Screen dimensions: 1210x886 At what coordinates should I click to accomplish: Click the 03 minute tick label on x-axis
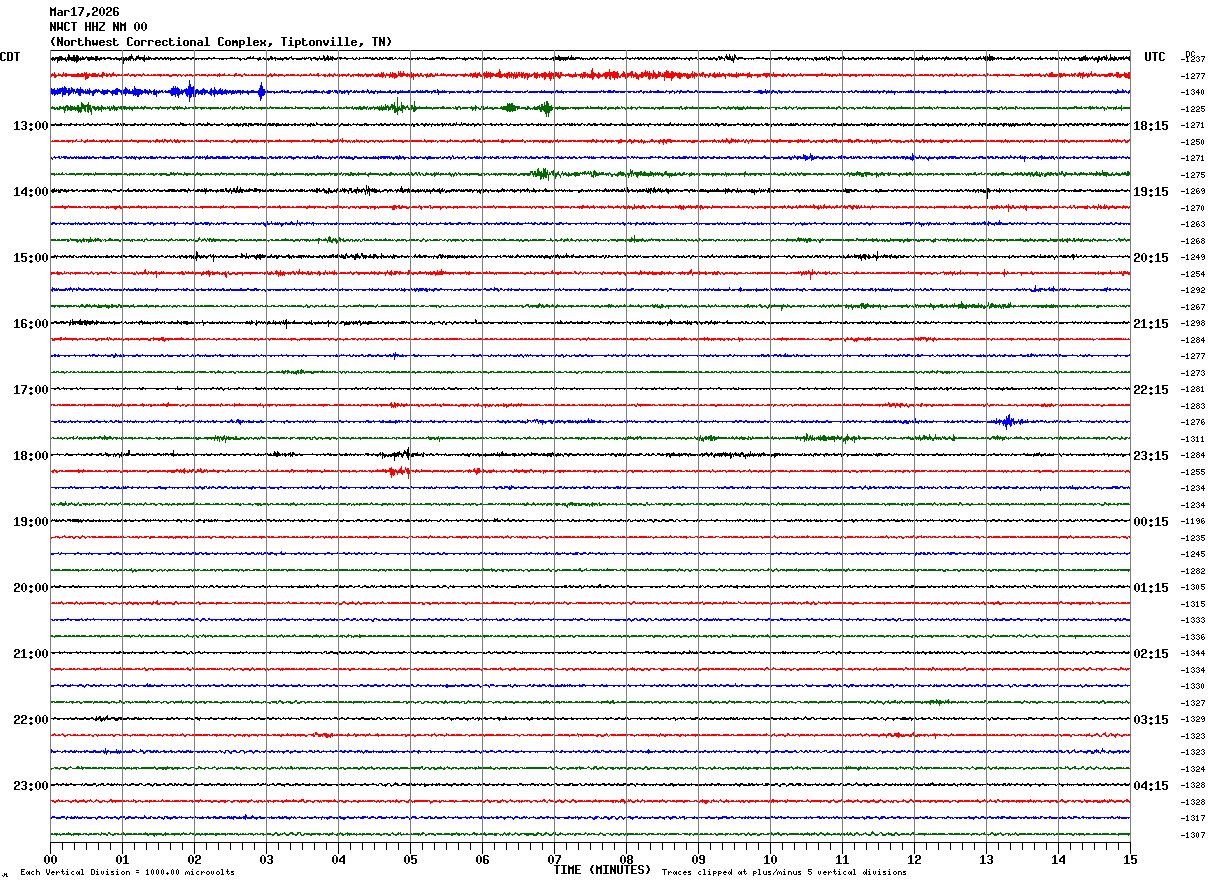coord(266,860)
